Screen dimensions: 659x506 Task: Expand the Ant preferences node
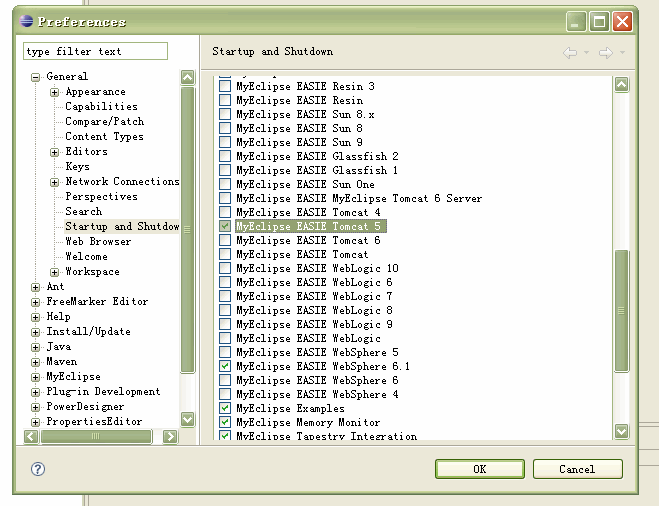click(x=35, y=287)
